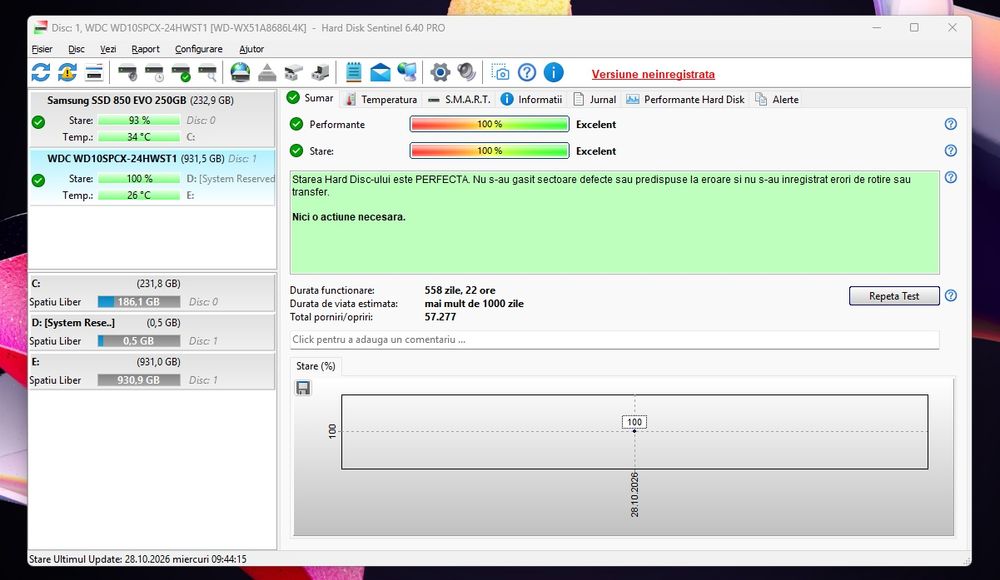The image size is (1000, 580).
Task: Switch to the S.M.A.R.T. tab
Action: coord(459,100)
